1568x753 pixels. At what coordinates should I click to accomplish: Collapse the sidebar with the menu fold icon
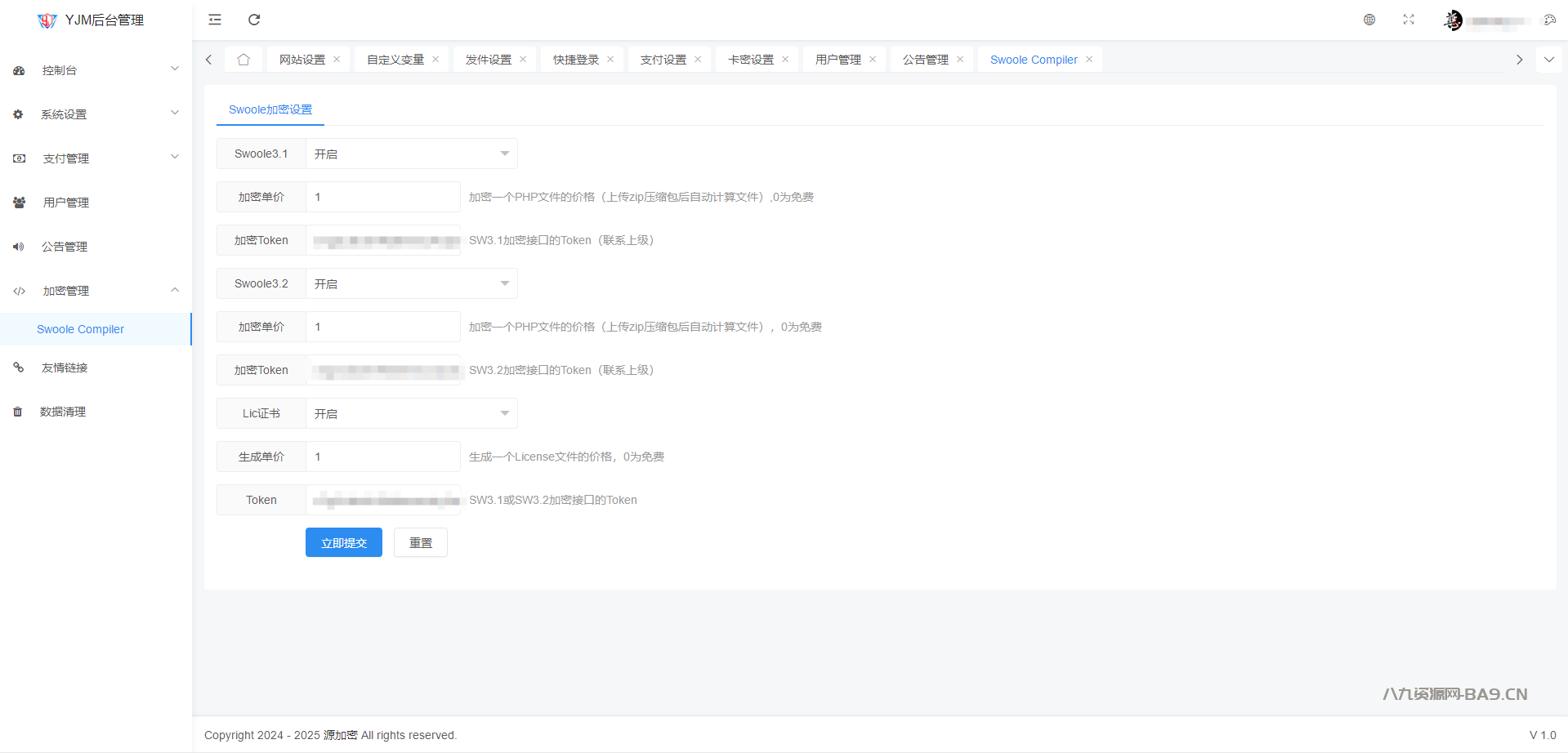point(215,20)
